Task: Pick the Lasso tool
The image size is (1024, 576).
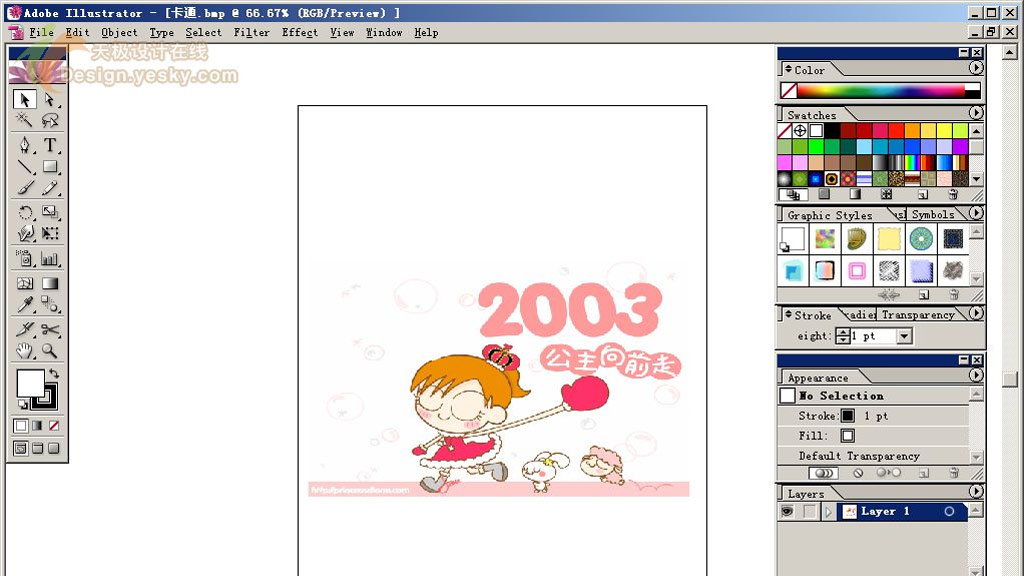Action: (50, 120)
